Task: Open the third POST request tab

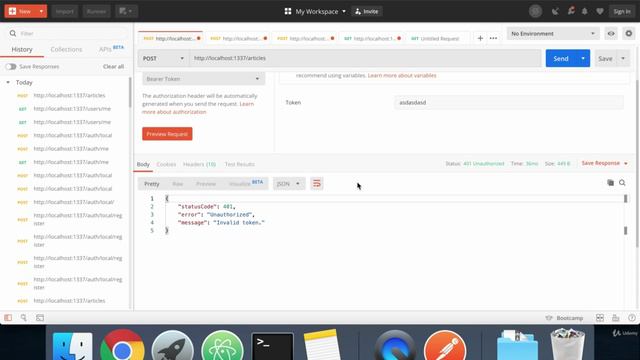Action: 304,38
